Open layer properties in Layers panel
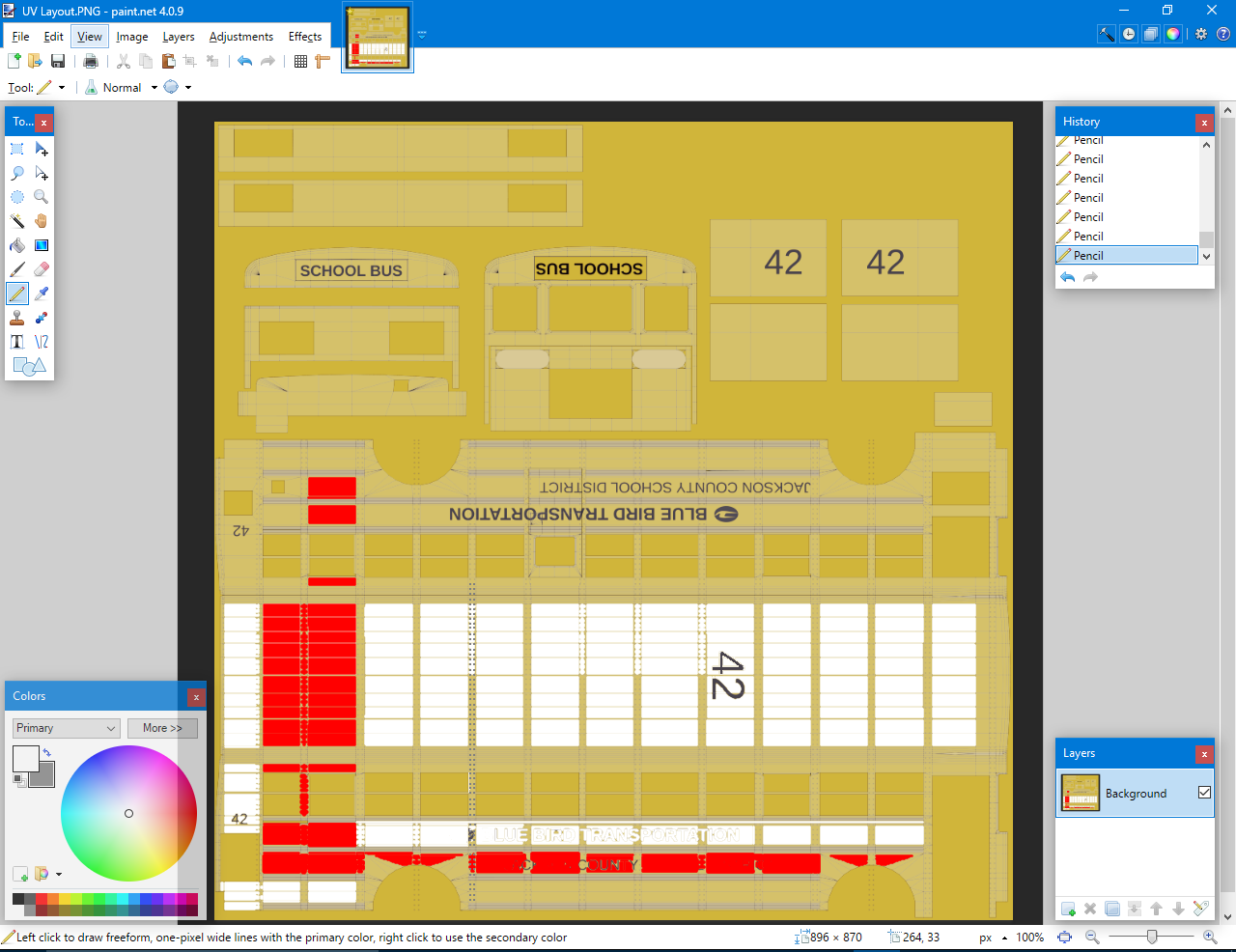This screenshot has width=1236, height=952. (1200, 909)
